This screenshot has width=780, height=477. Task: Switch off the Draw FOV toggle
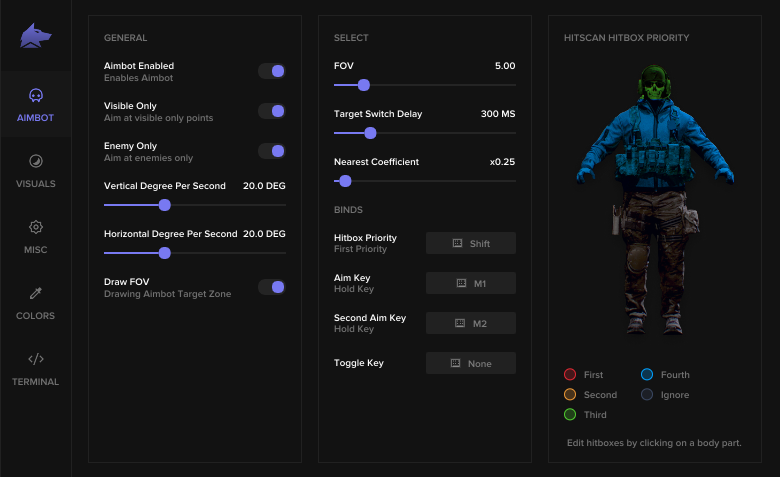pos(272,287)
